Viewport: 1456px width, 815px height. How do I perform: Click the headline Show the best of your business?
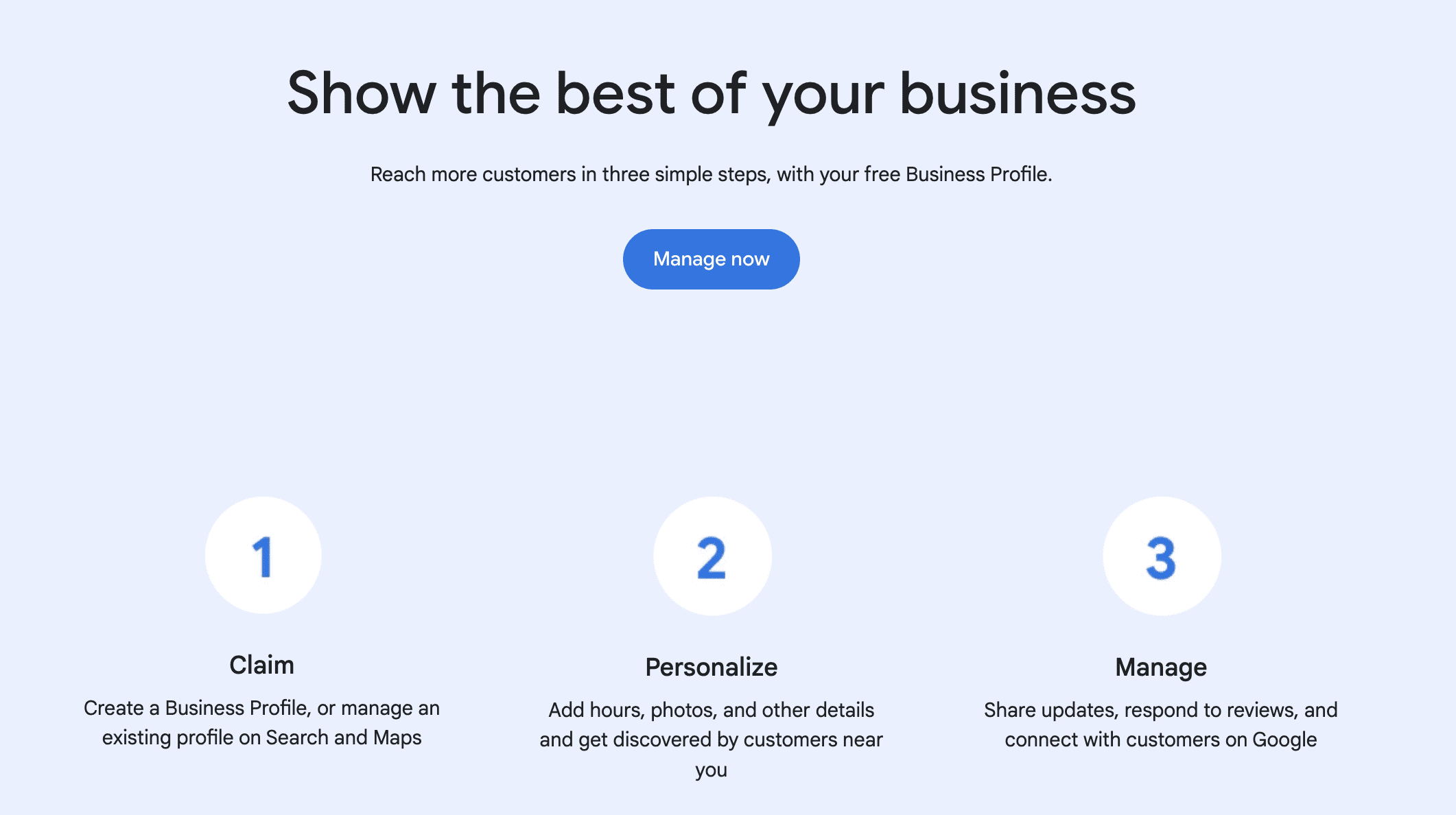[714, 94]
